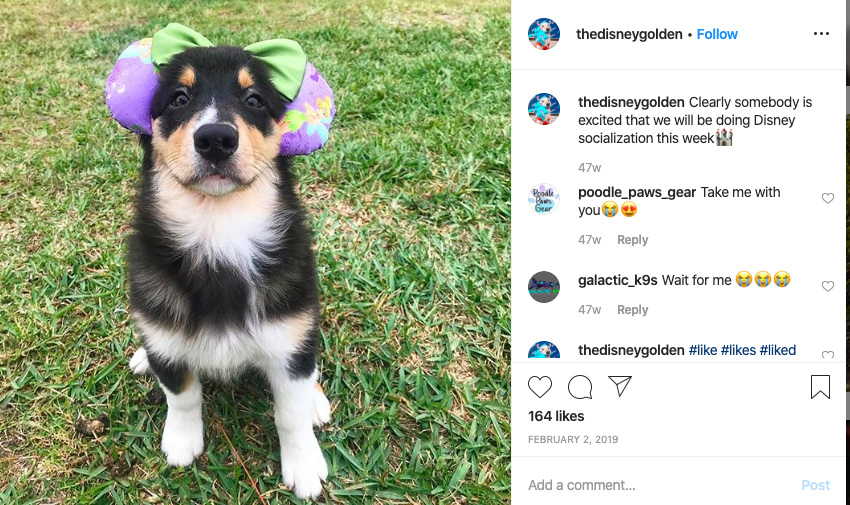Like poodle_paws_gear's comment heart
This screenshot has height=505, width=850.
pos(827,198)
